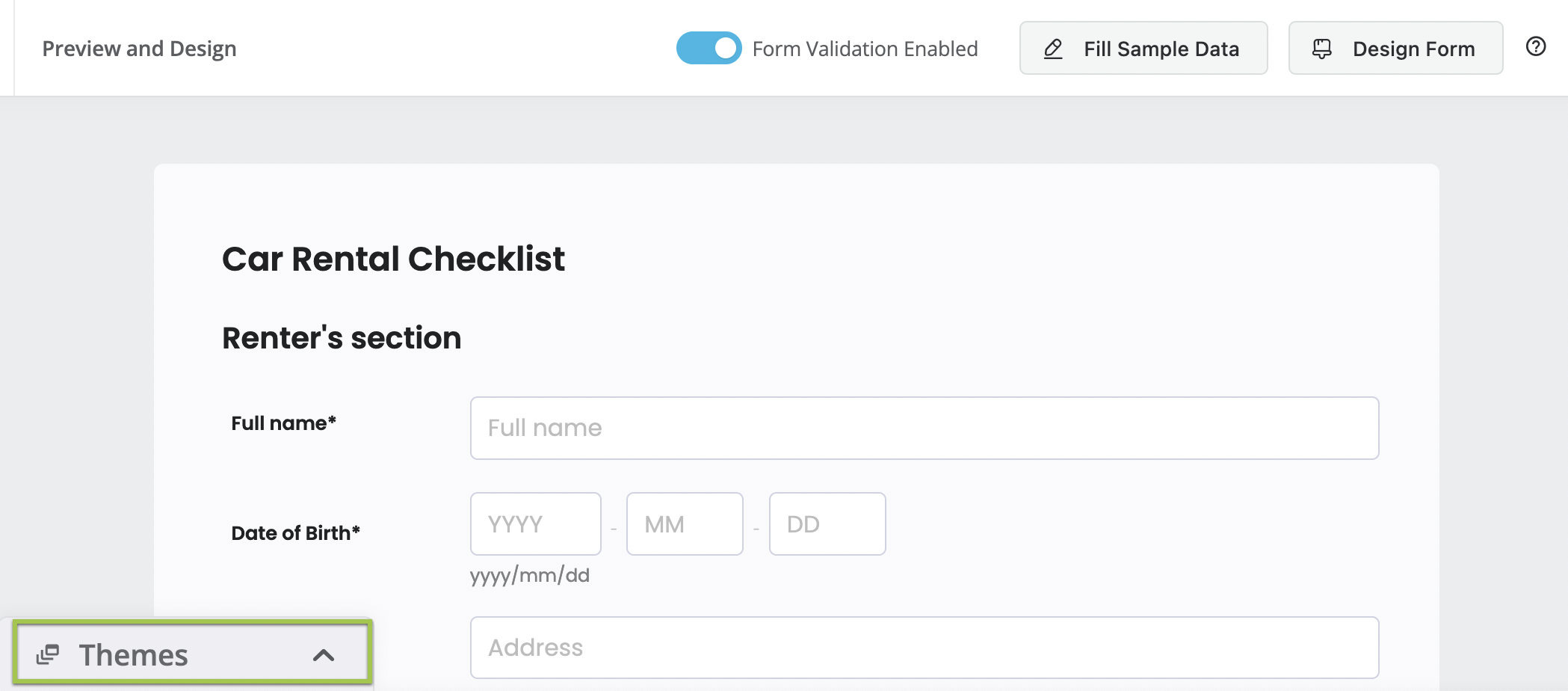The image size is (1568, 691).
Task: Click the Fill Sample Data button text
Action: (x=1161, y=49)
